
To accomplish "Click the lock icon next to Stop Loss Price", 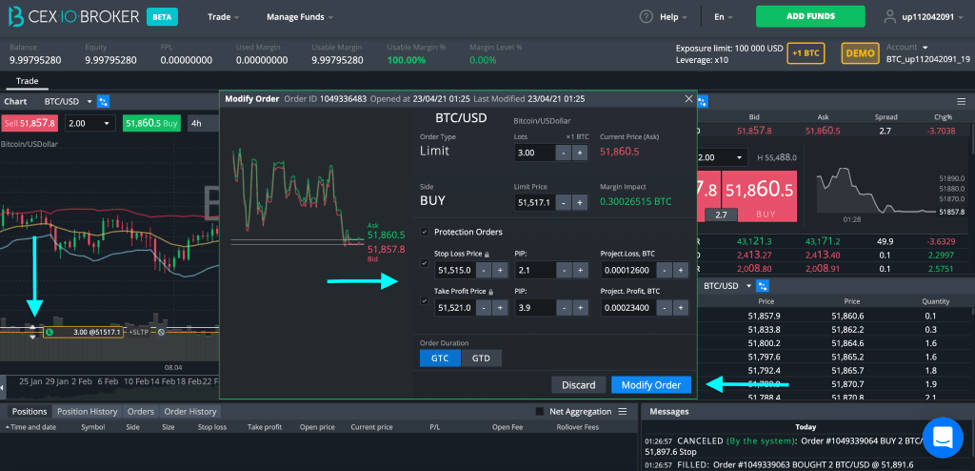I will click(487, 254).
